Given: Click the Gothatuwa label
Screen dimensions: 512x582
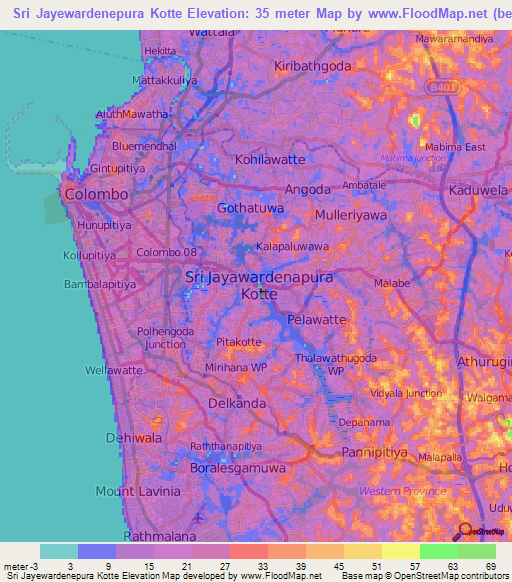Looking at the screenshot, I should tap(250, 208).
